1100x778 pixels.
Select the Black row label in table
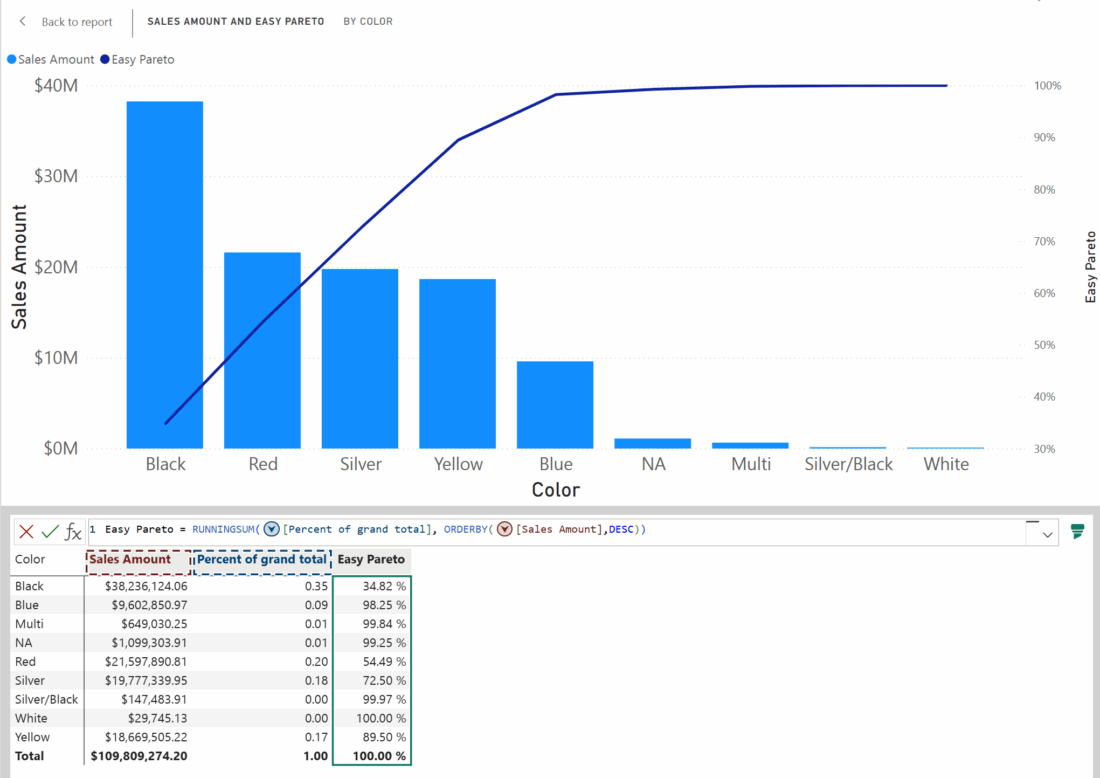pyautogui.click(x=29, y=586)
